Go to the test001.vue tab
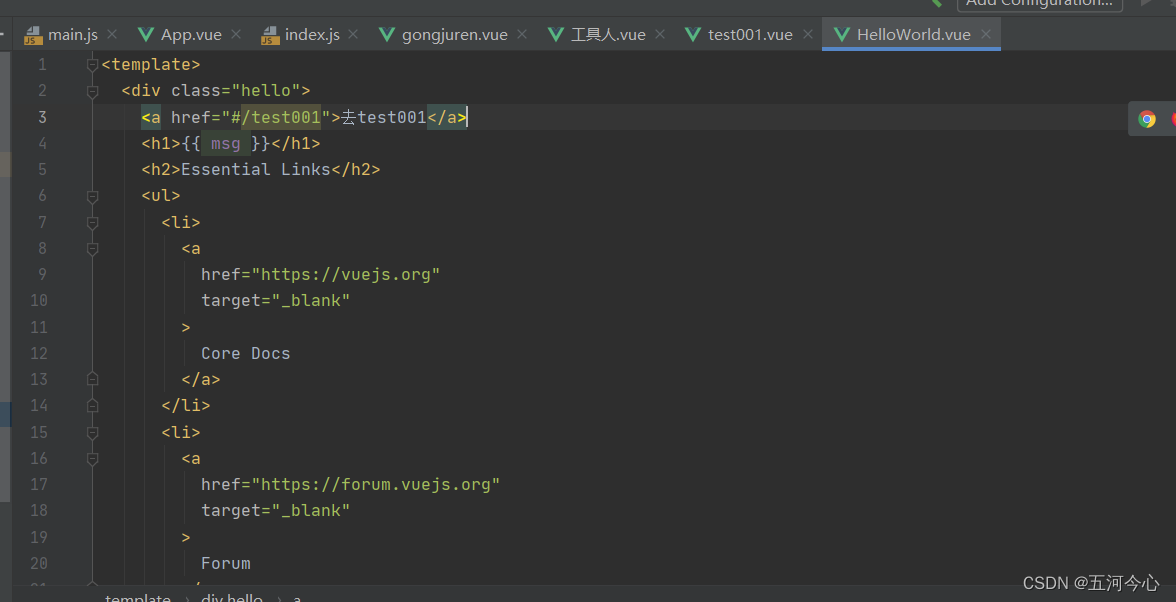Image resolution: width=1176 pixels, height=602 pixels. [739, 34]
